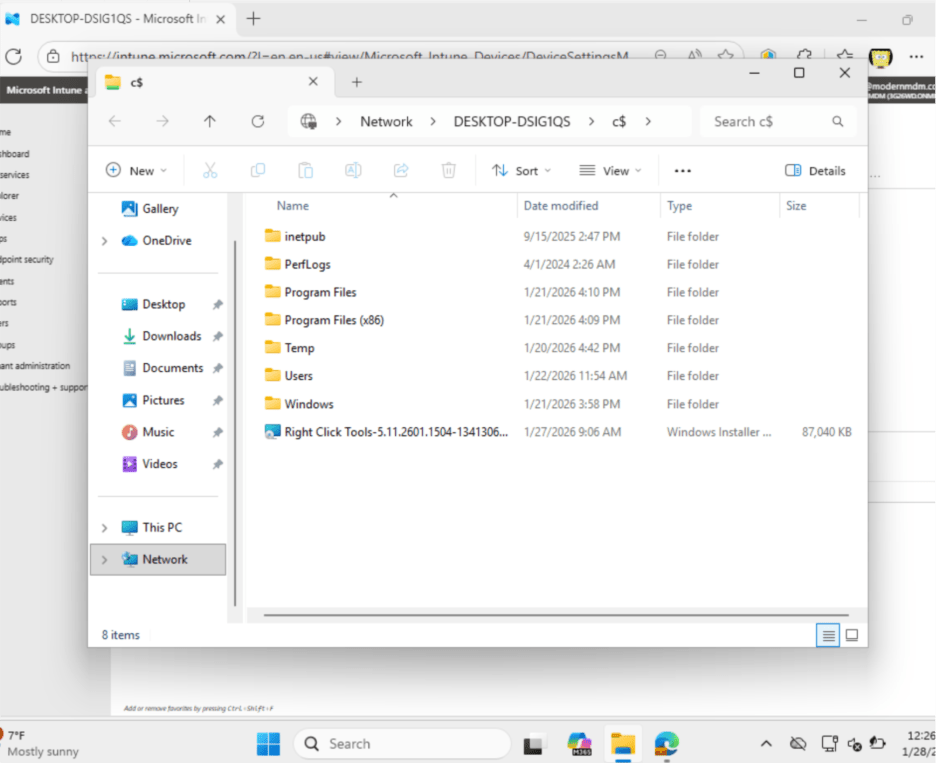This screenshot has width=936, height=763.
Task: Toggle the Details pane
Action: pyautogui.click(x=815, y=170)
